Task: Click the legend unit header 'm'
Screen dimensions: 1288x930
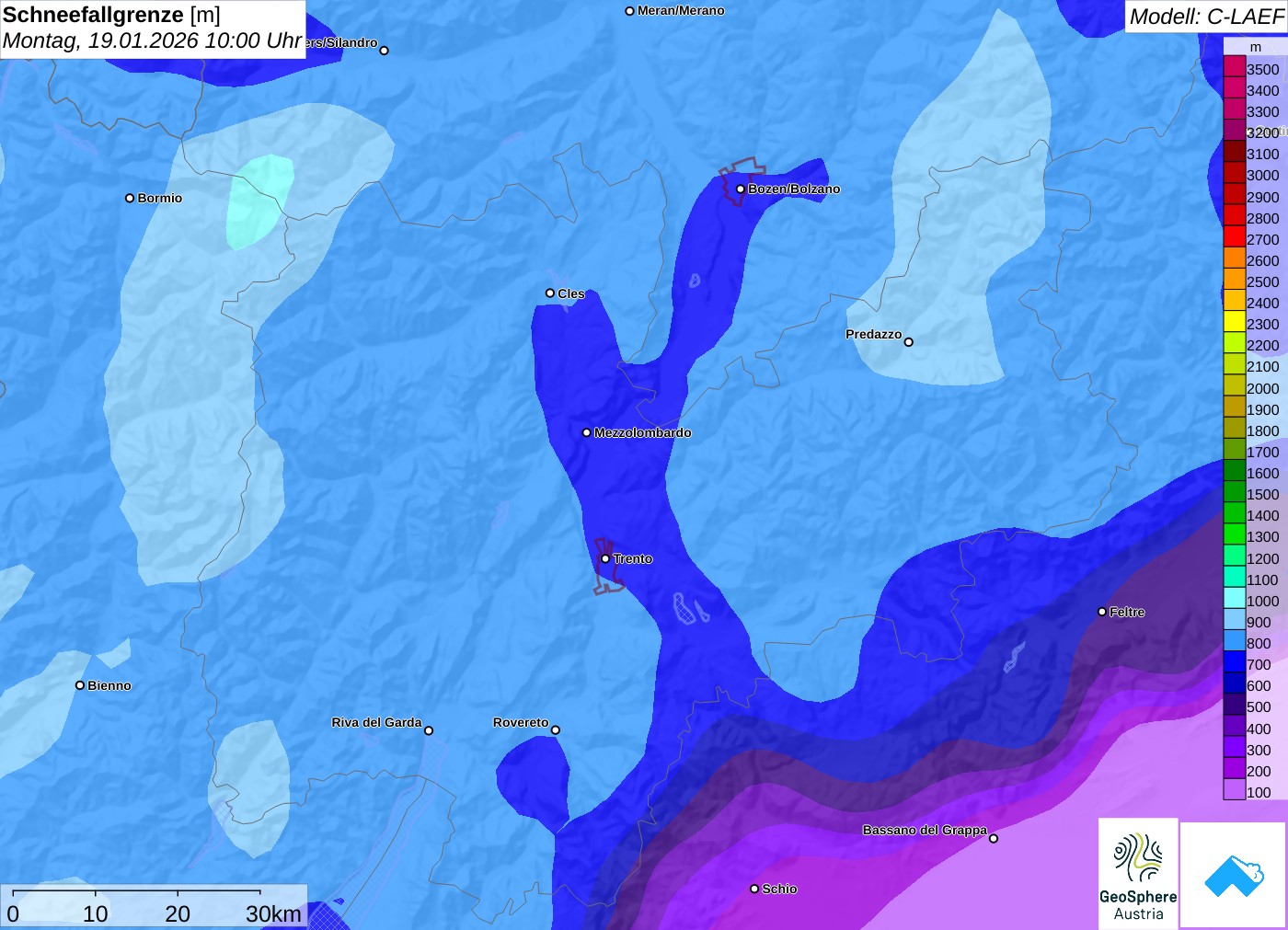Action: (x=1256, y=47)
